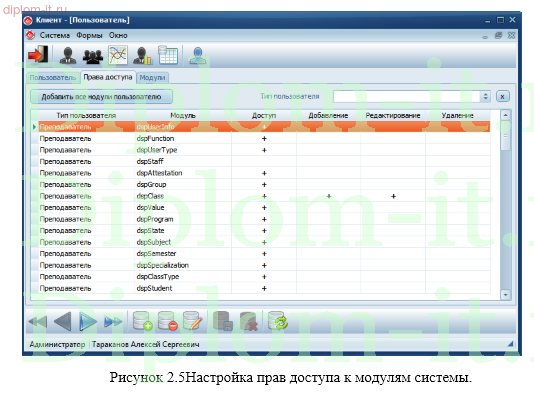
Task: Open the Формы menu
Action: 89,35
